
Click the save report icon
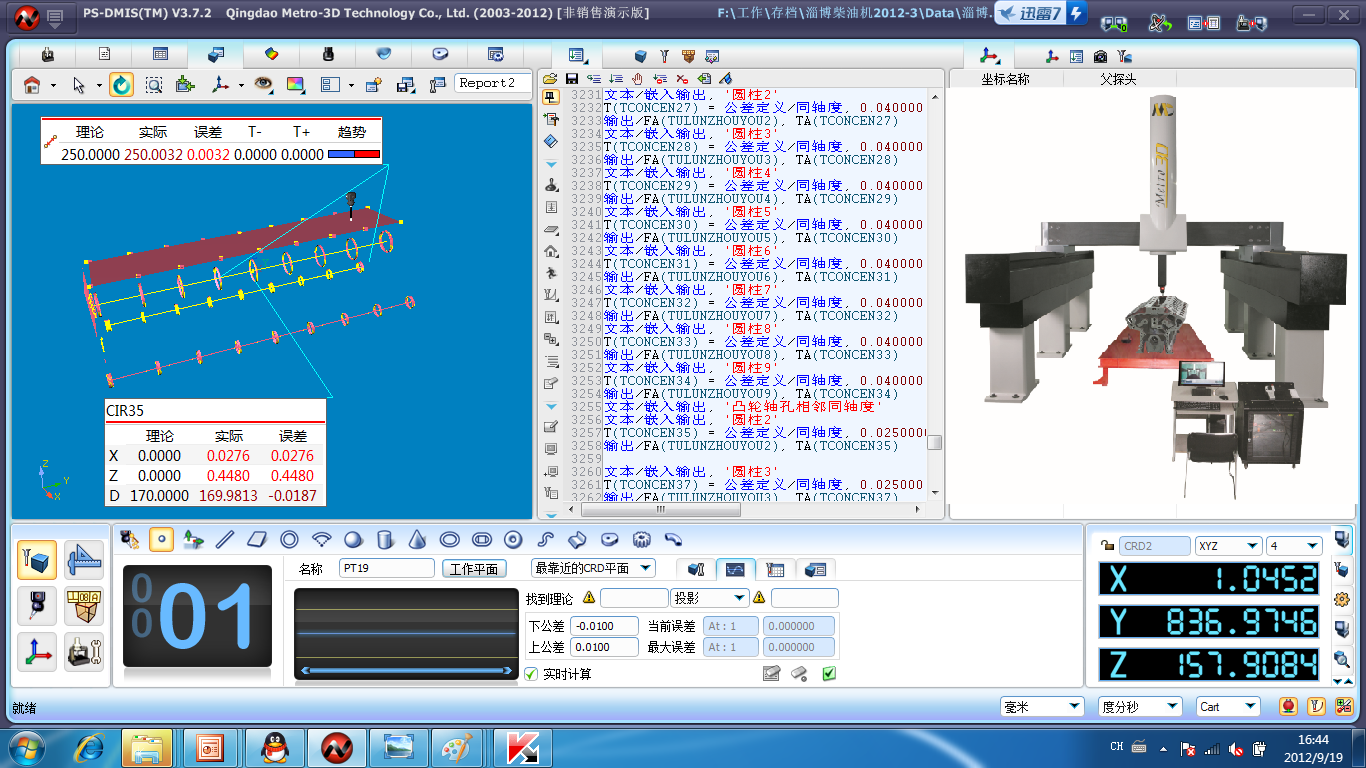pyautogui.click(x=405, y=85)
